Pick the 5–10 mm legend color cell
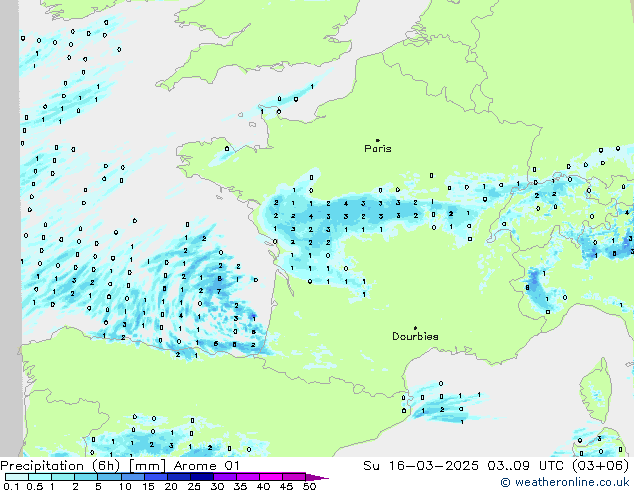The image size is (634, 490). 109,477
